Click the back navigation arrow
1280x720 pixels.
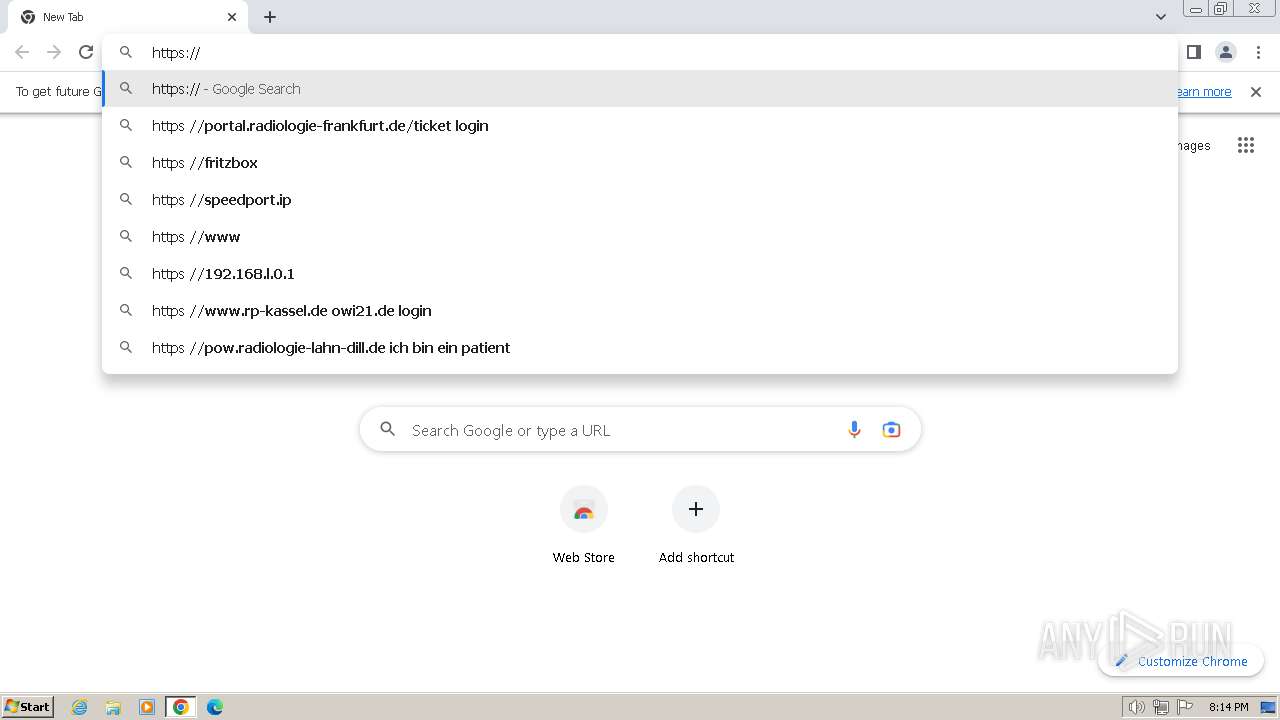(22, 52)
